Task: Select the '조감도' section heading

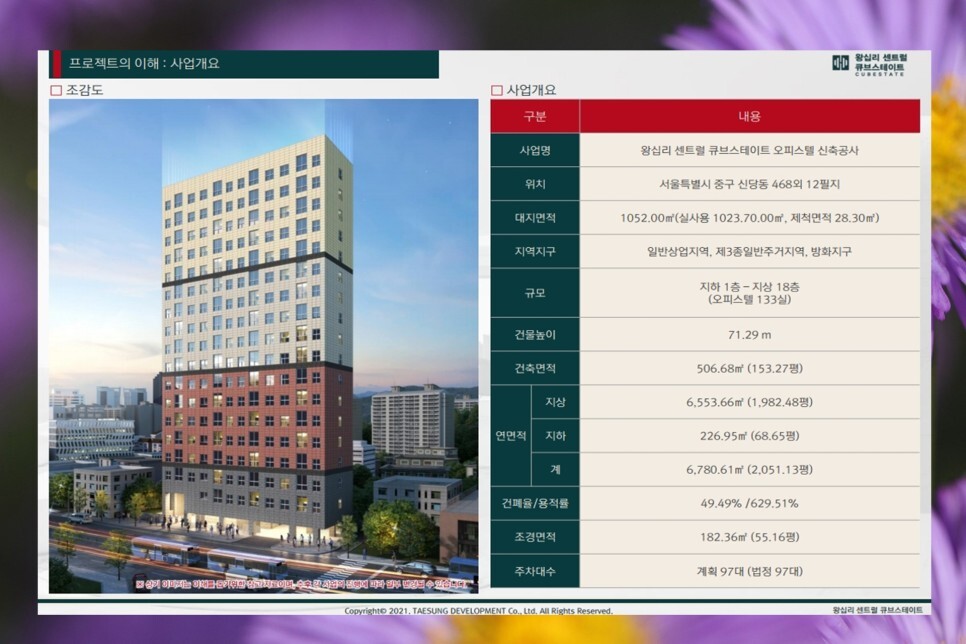Action: pyautogui.click(x=84, y=90)
